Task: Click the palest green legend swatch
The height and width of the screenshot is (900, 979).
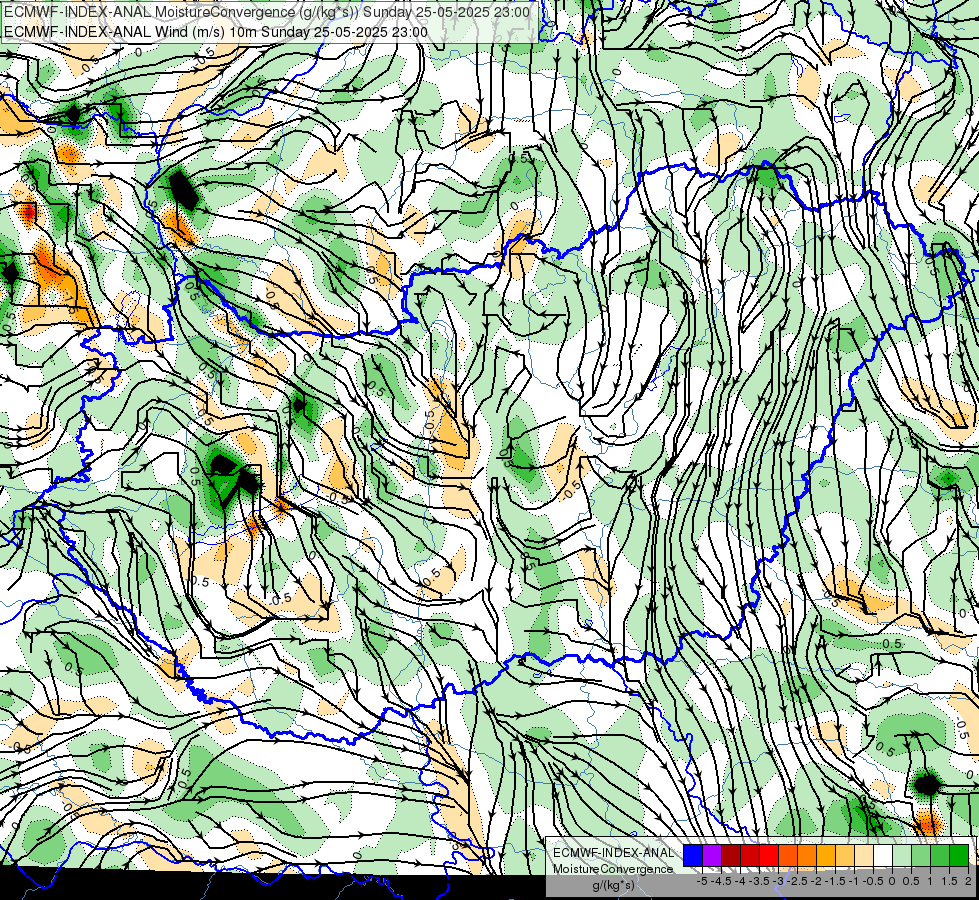Action: pos(902,856)
